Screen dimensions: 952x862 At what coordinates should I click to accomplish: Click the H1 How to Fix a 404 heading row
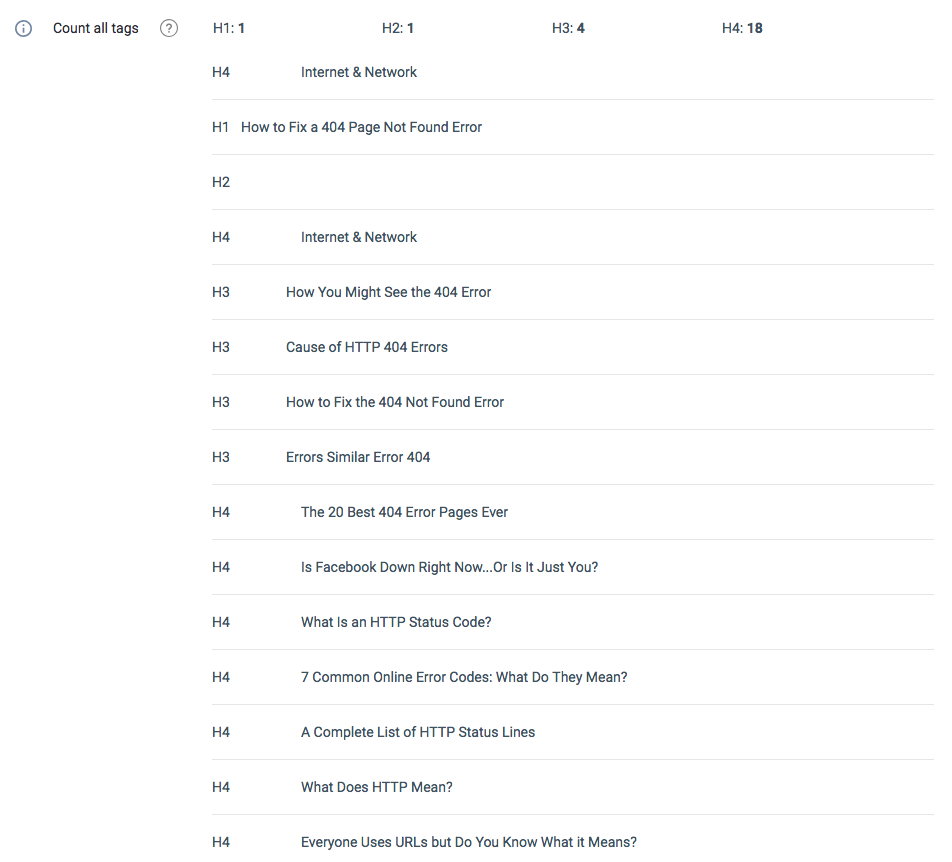(573, 127)
